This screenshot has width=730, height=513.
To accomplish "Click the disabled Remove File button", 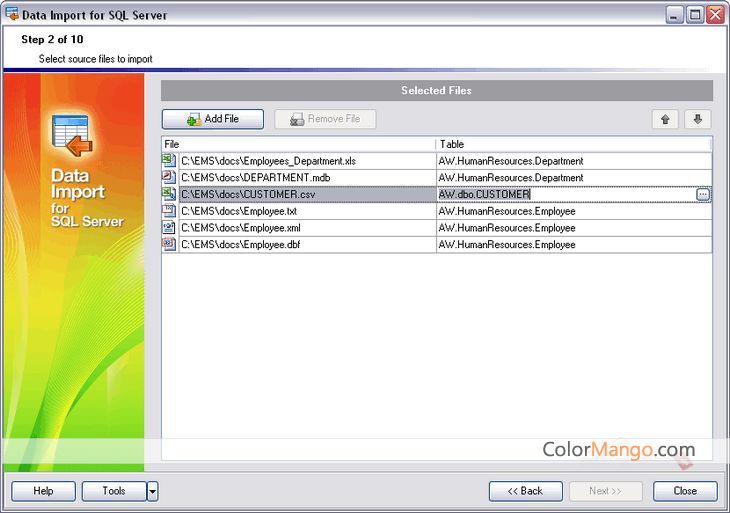I will pos(325,119).
